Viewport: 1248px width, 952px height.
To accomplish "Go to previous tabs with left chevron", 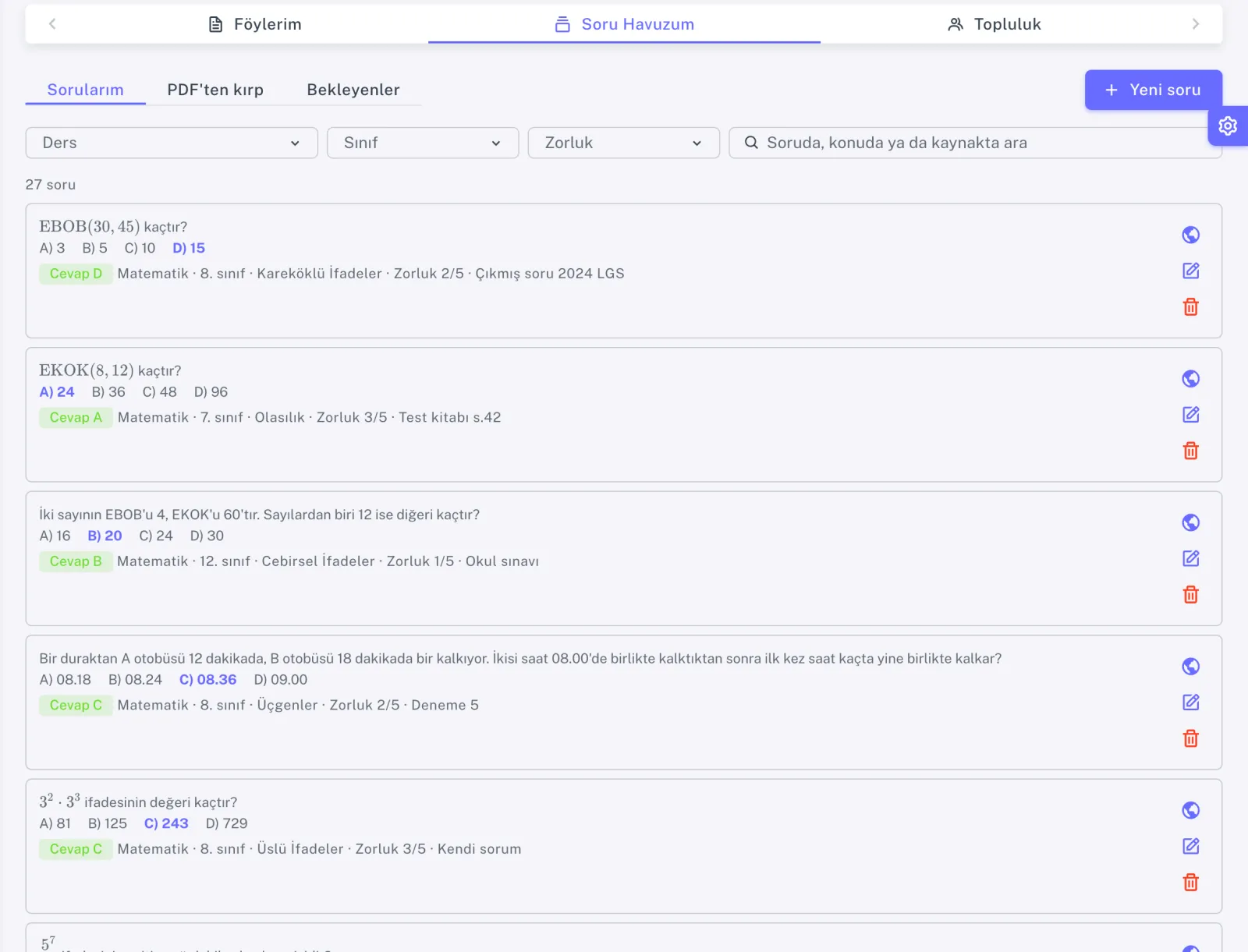I will [52, 24].
